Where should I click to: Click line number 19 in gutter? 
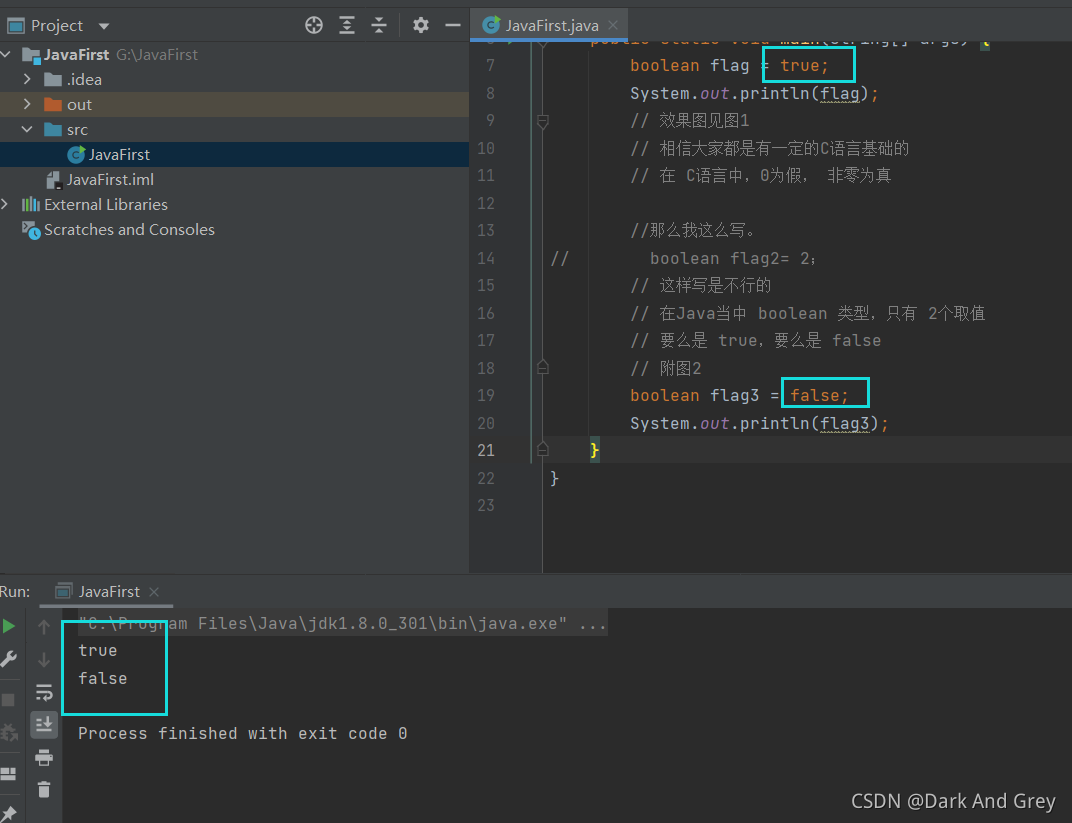point(486,396)
